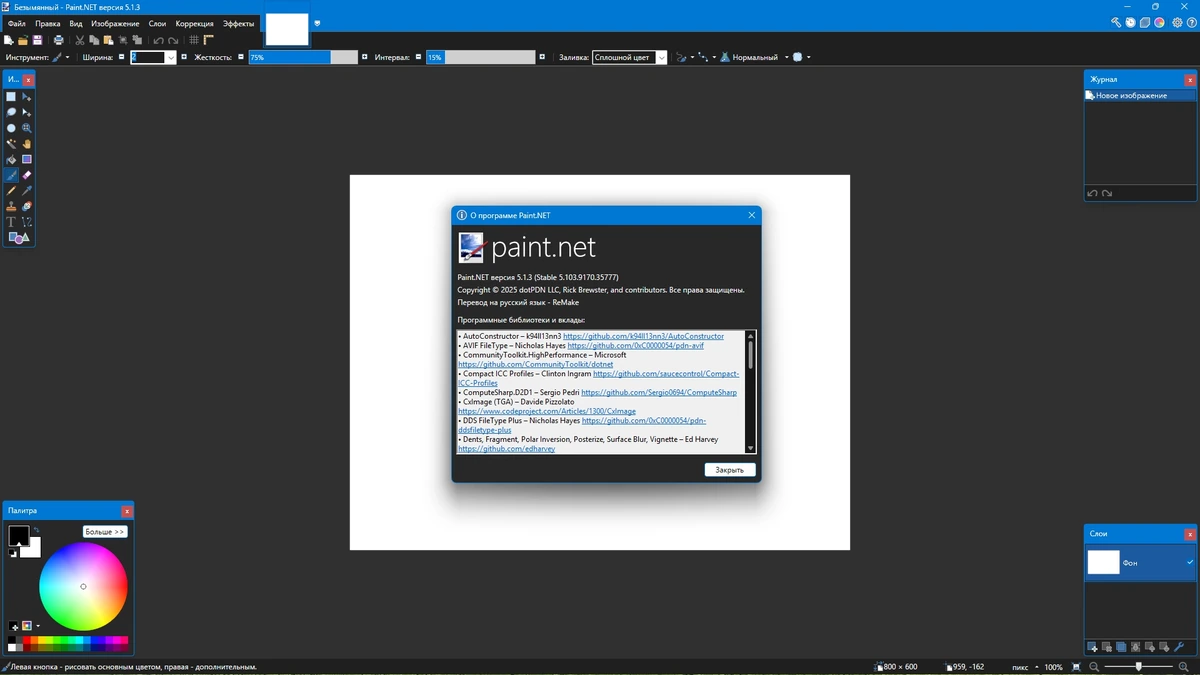Screen dimensions: 1200x675
Task: Open the Вид menu
Action: coord(76,23)
